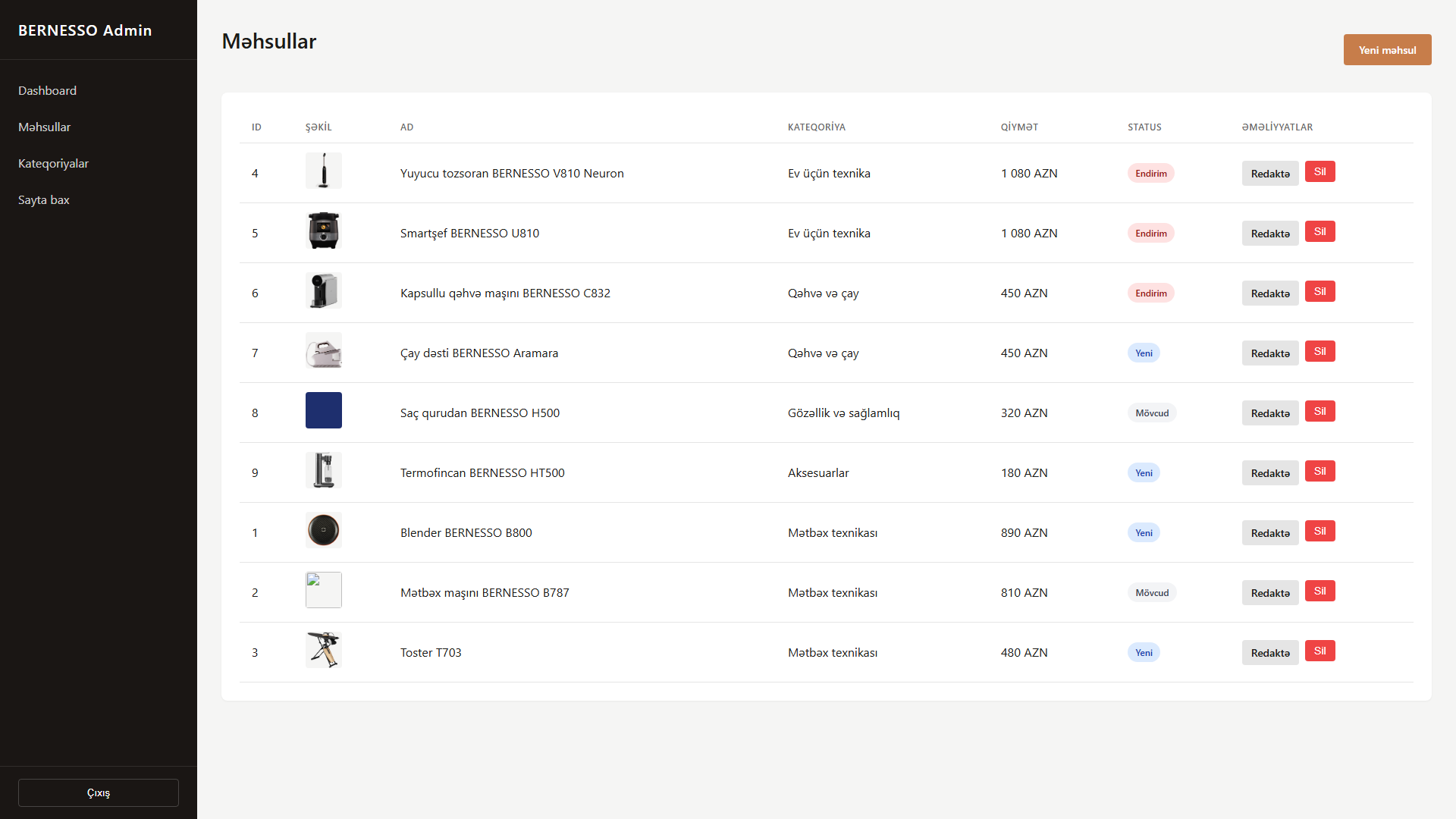1456x819 pixels.
Task: Click Redaktə for Kapsullu qəhvə maşını C832
Action: (x=1270, y=293)
